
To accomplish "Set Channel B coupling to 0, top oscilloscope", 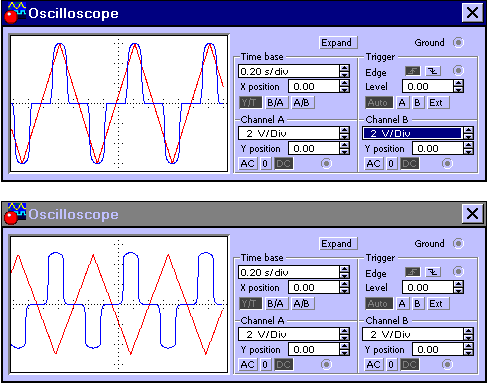I will pos(391,164).
